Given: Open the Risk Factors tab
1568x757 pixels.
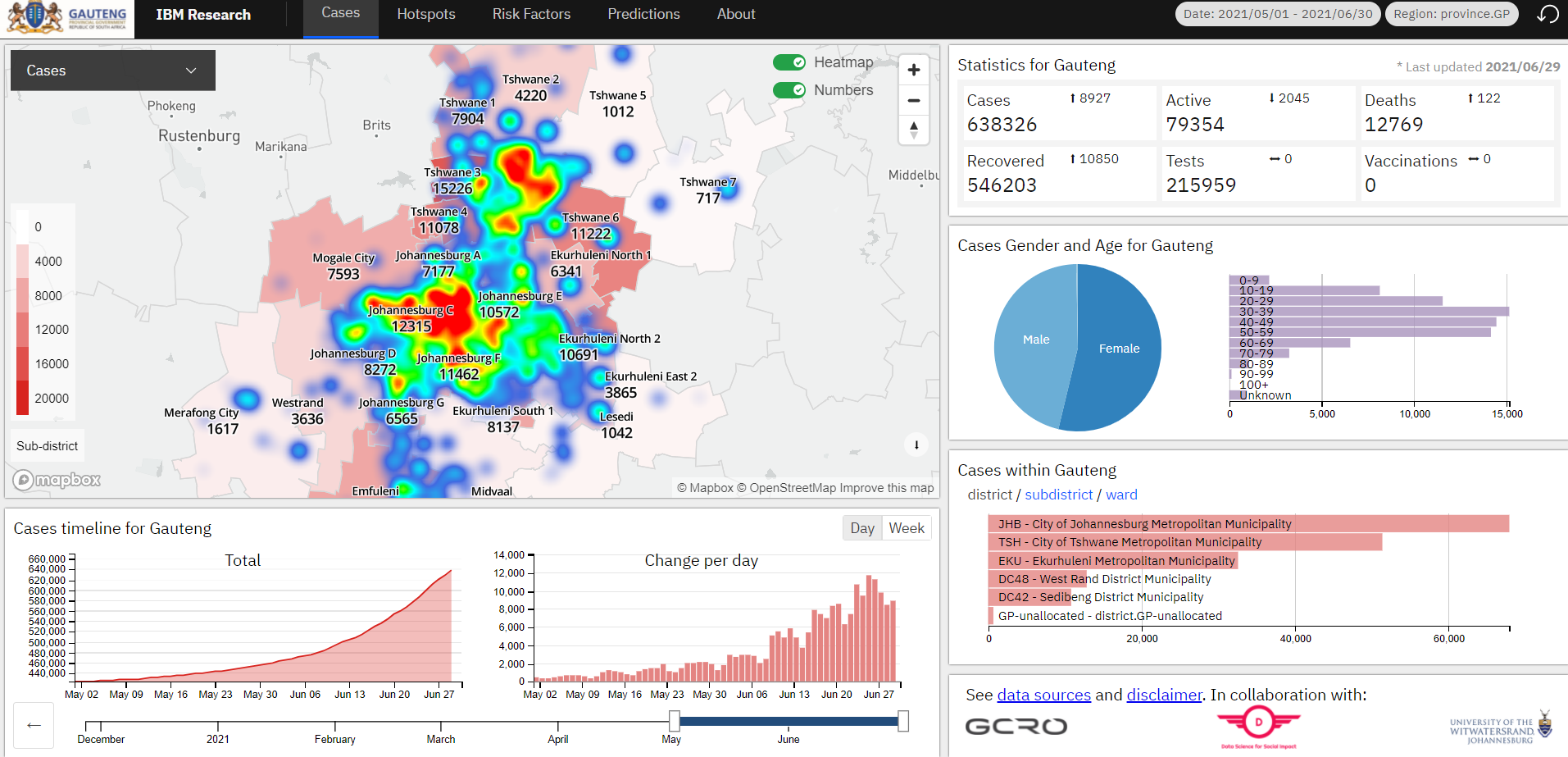Looking at the screenshot, I should (x=531, y=14).
